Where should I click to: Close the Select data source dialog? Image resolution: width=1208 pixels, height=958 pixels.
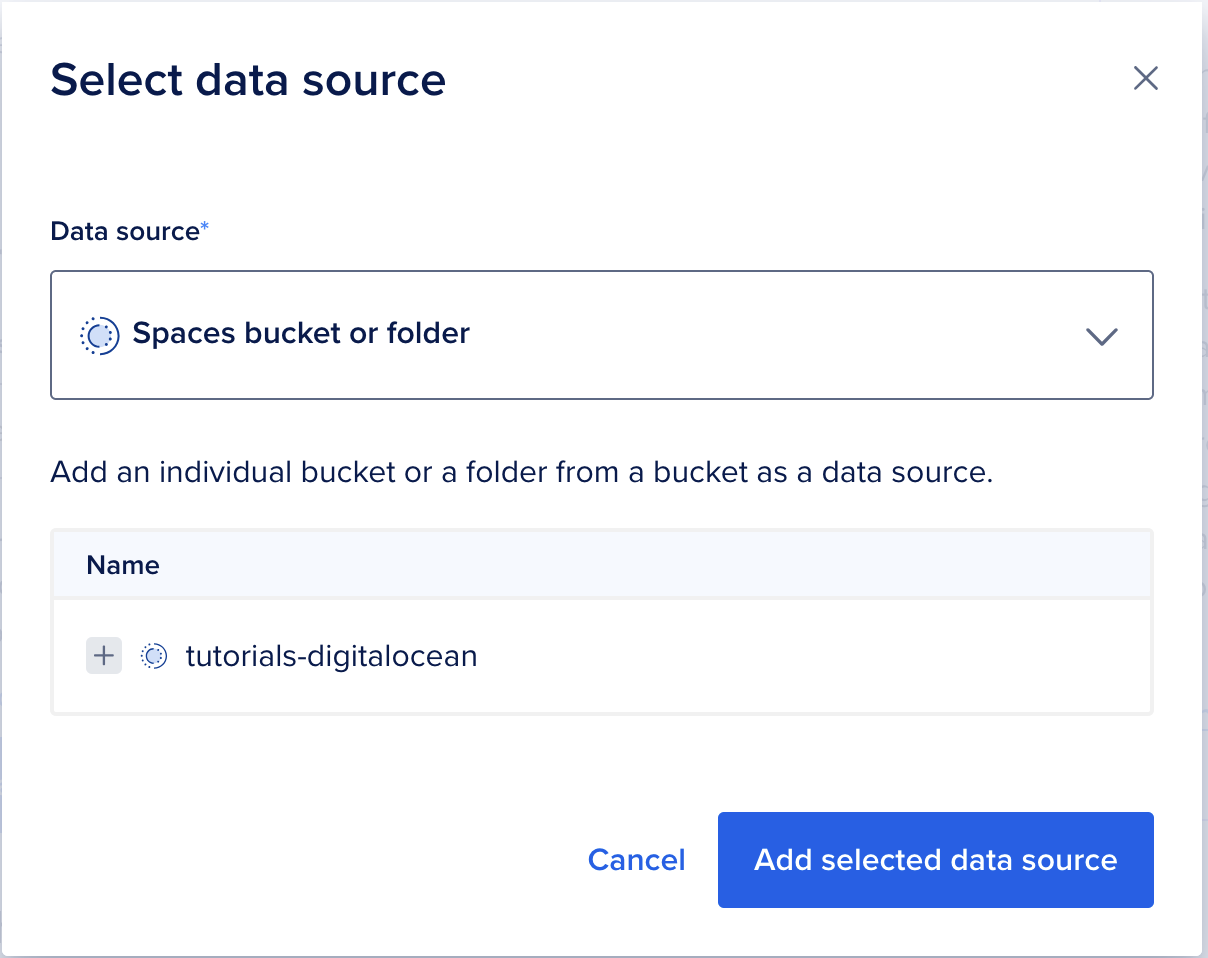click(x=1145, y=79)
